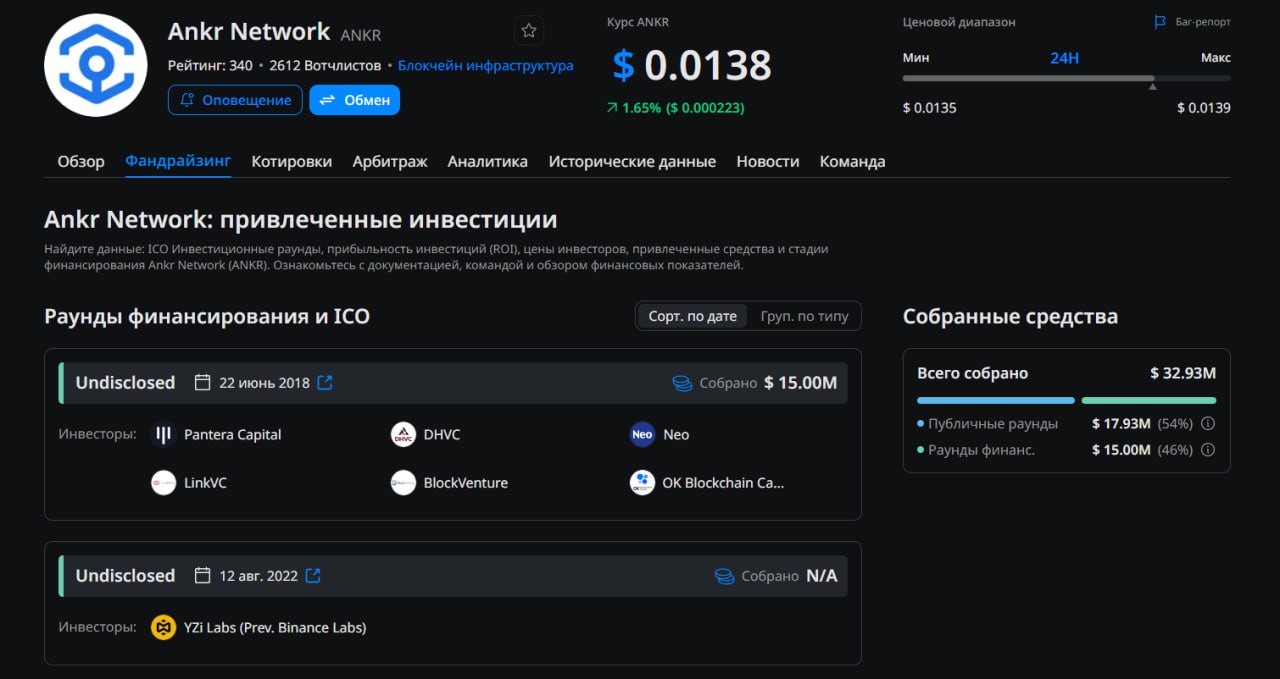
Task: Click the $ 0.0138 price value
Action: point(692,66)
